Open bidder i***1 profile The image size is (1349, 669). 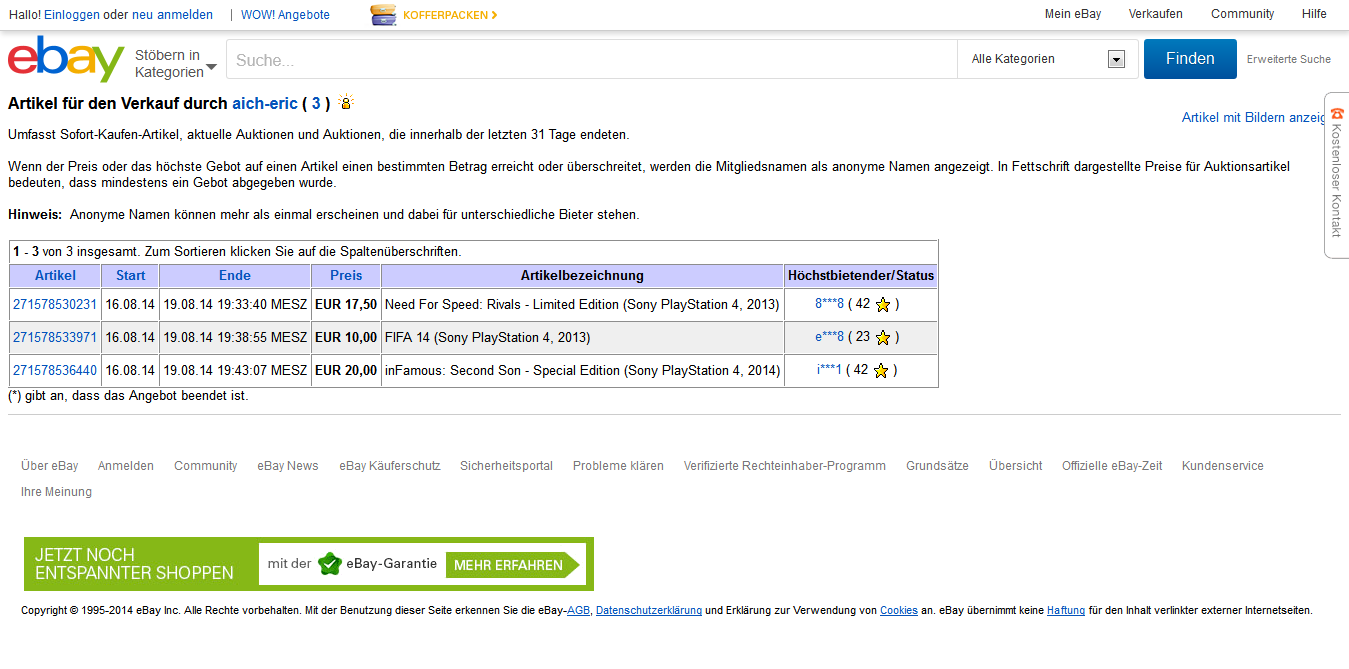coord(829,371)
